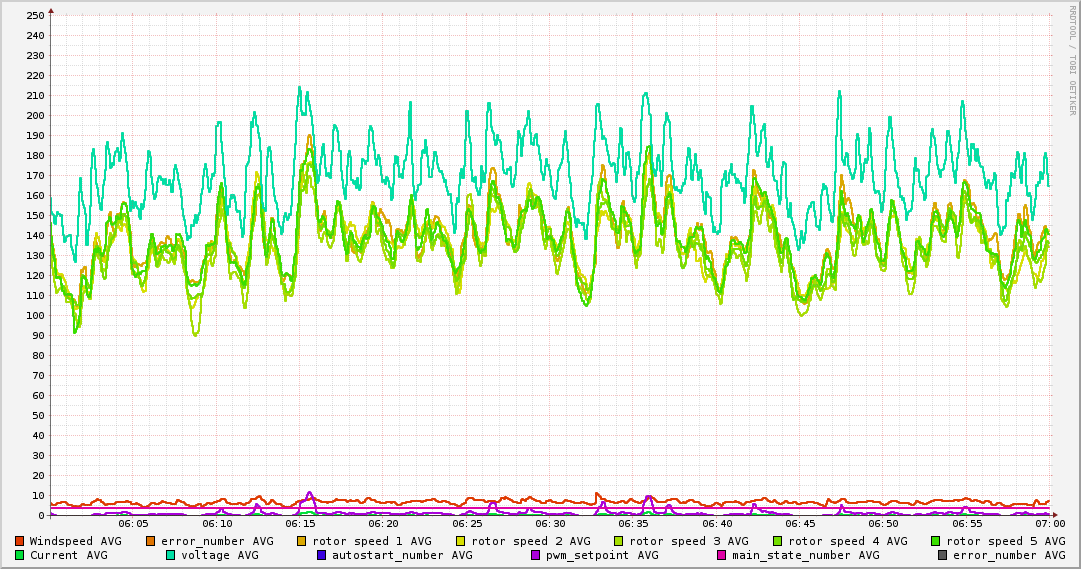Click the yellow rotor speed 2 AVG swatch

461,541
